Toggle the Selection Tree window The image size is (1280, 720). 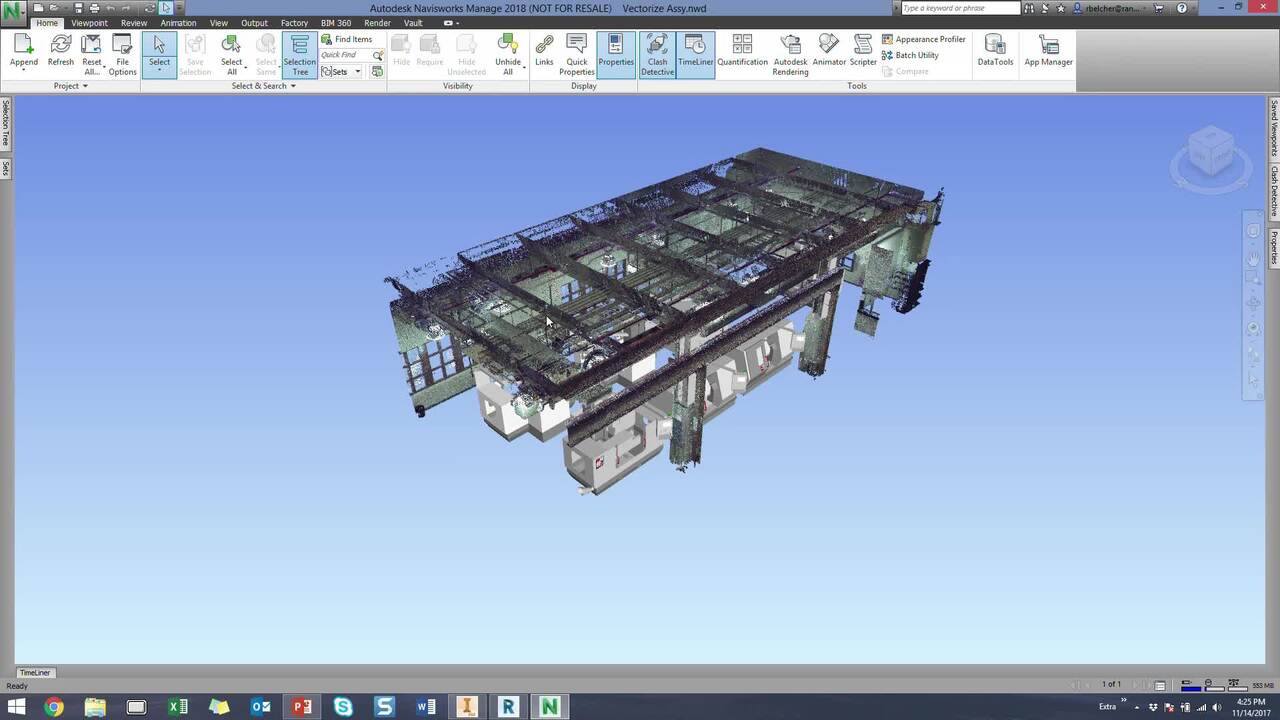point(300,55)
